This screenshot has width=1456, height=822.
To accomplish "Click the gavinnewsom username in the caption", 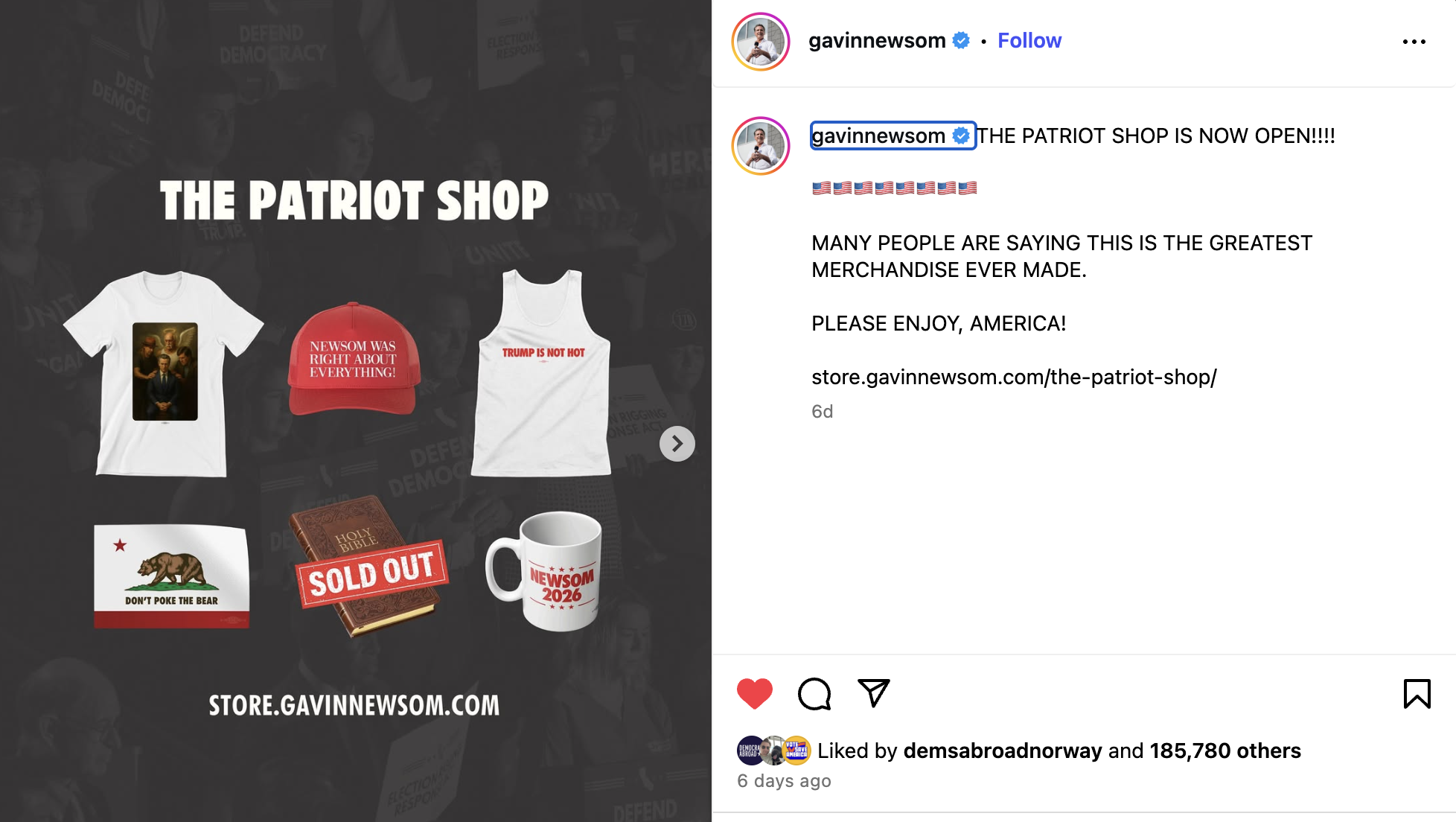I will [x=878, y=136].
